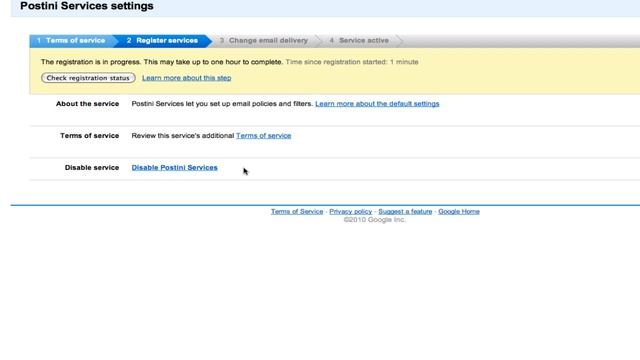The height and width of the screenshot is (360, 640).
Task: Open Learn more about this step link
Action: click(x=187, y=78)
